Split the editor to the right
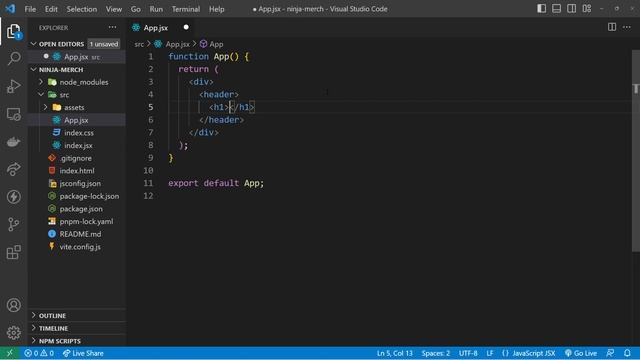Viewport: 640px width, 360px height. tap(611, 27)
